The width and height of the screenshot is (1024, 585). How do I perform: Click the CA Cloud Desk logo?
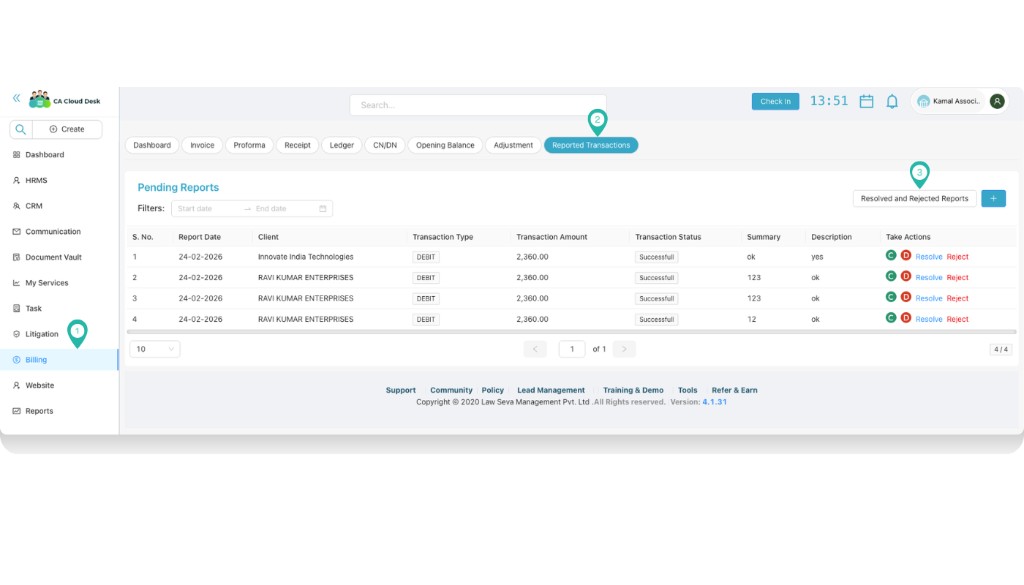40,98
